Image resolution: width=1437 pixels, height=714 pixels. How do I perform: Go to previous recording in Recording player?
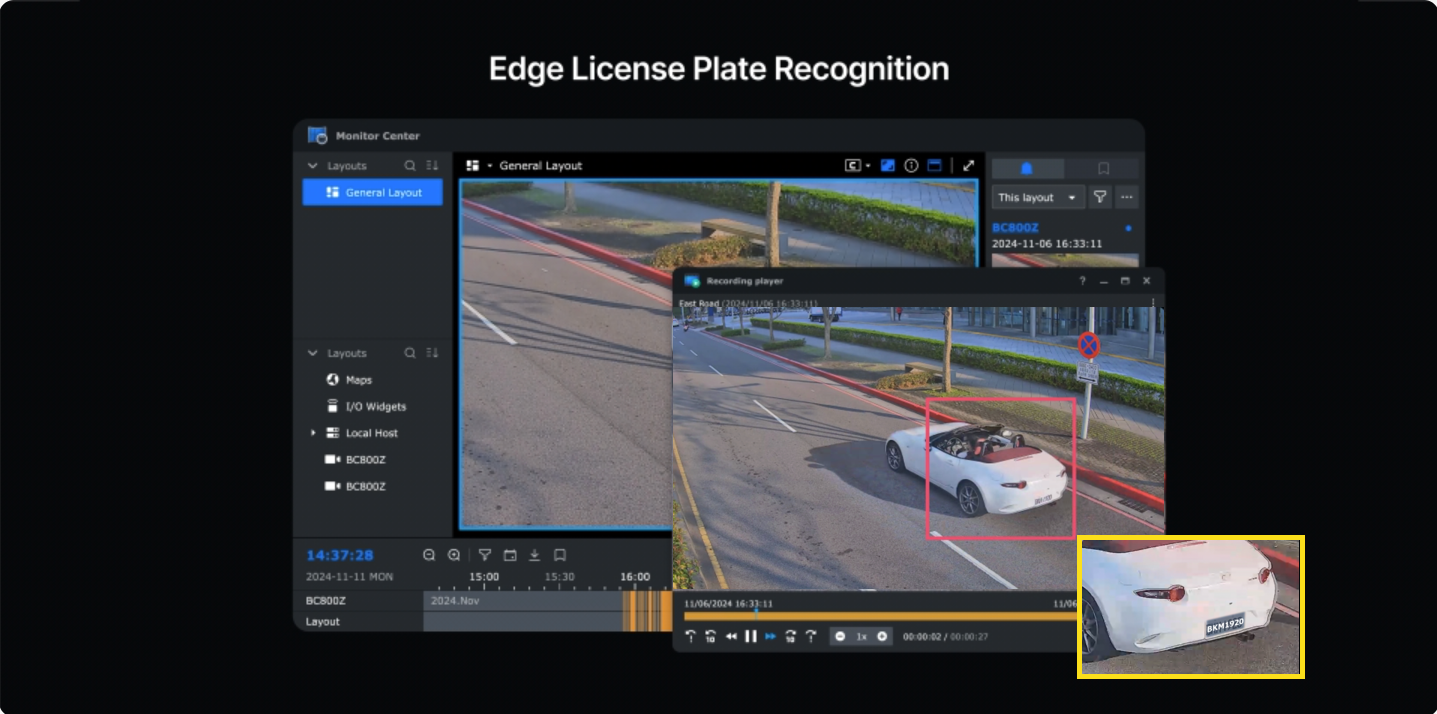pos(690,636)
